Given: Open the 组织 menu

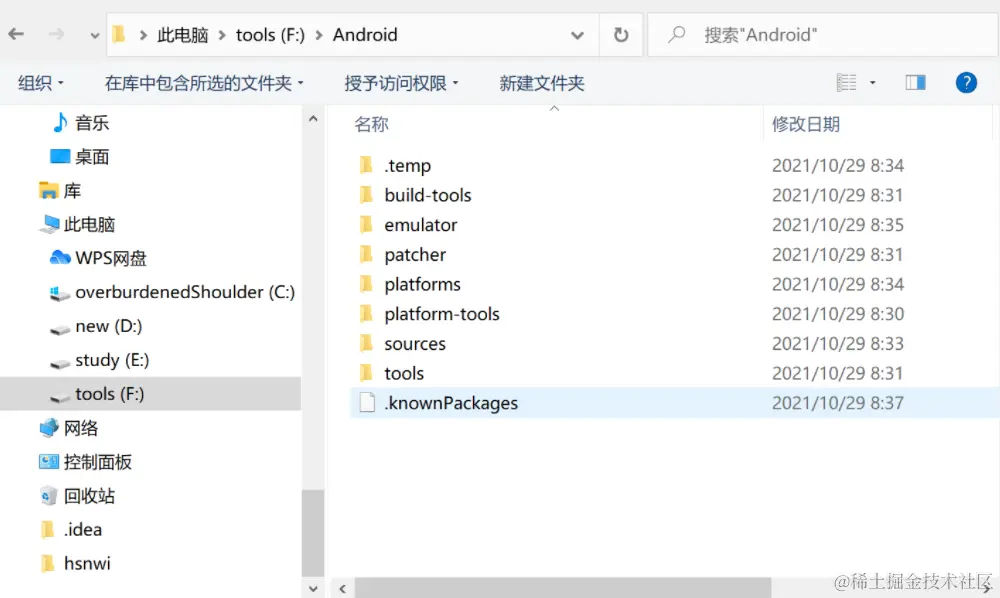Looking at the screenshot, I should (x=41, y=83).
